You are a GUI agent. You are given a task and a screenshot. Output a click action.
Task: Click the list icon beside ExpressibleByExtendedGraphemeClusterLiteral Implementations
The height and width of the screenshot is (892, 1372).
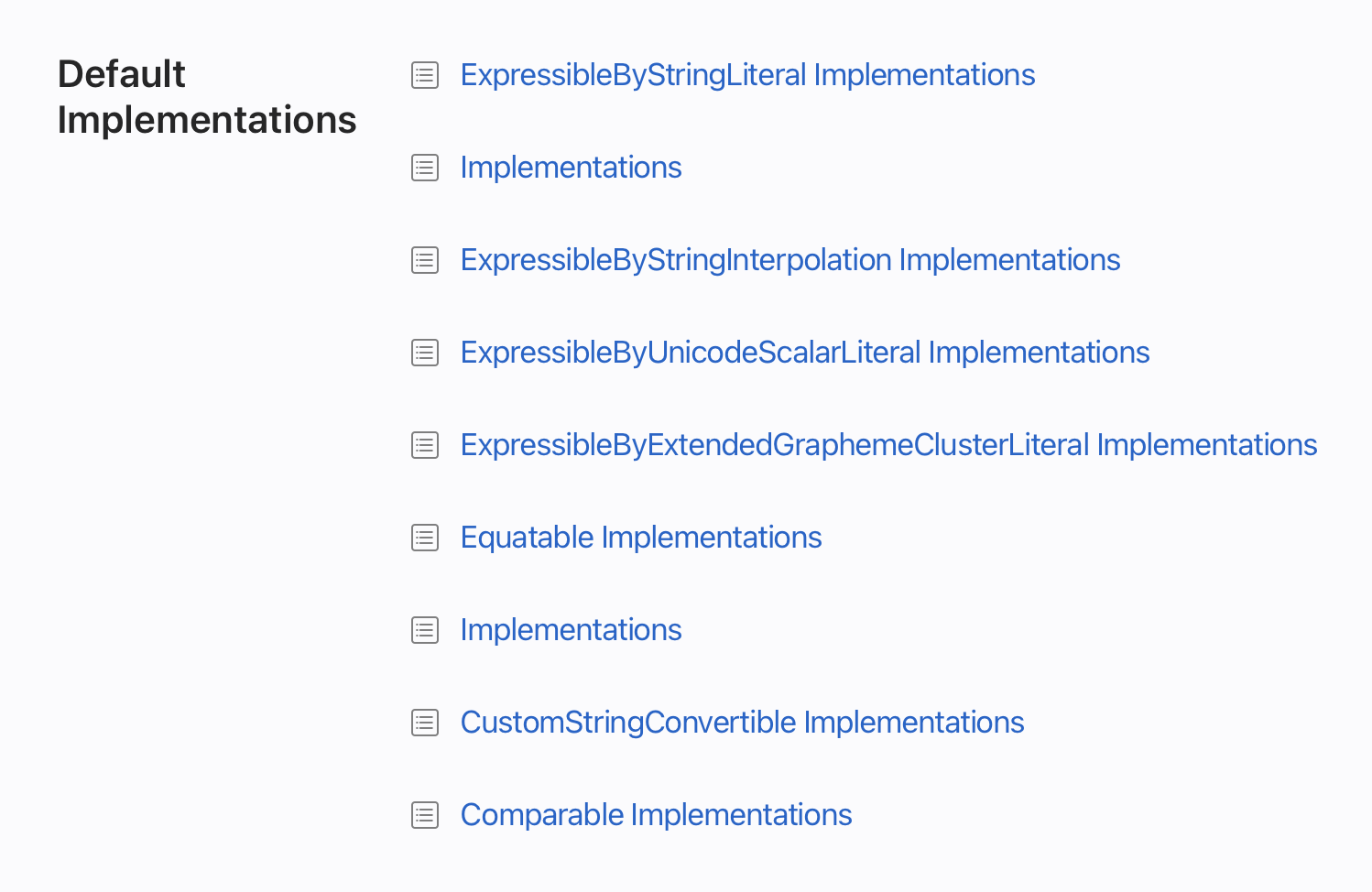tap(425, 445)
